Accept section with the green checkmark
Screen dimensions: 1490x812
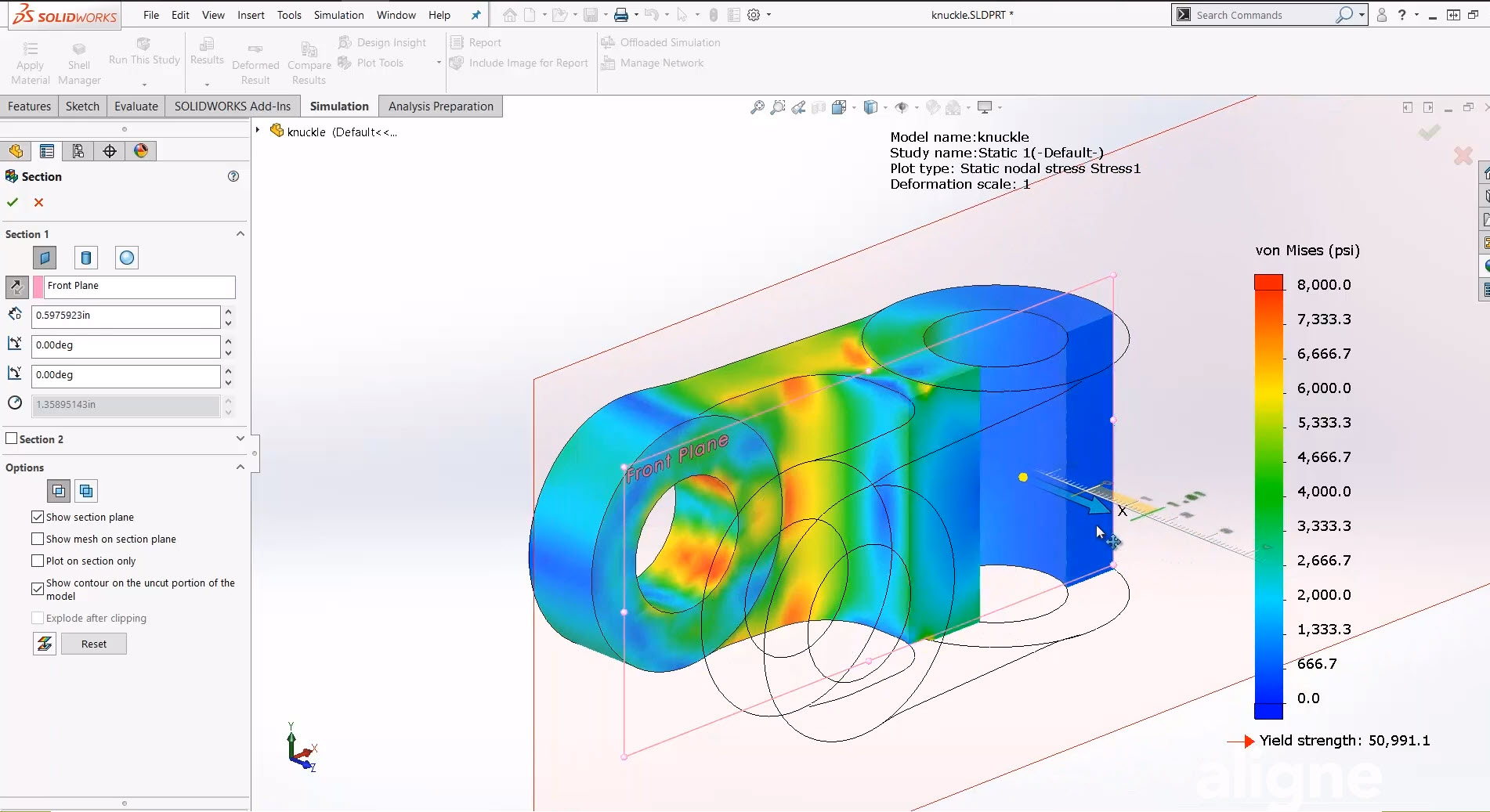tap(13, 202)
